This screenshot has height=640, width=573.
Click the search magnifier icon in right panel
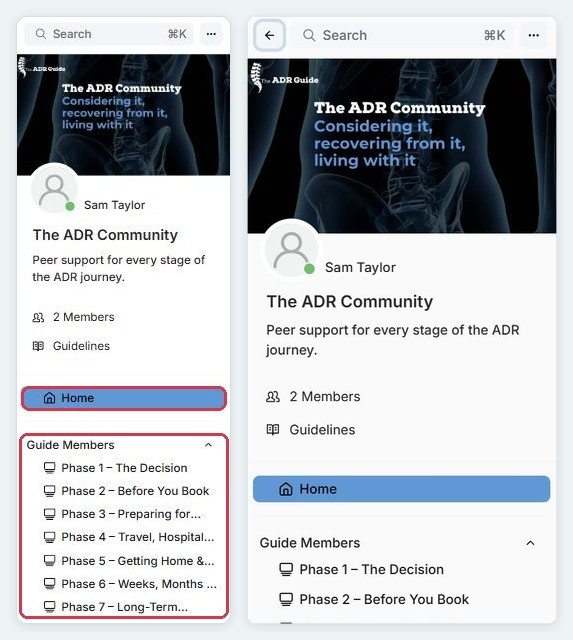(x=309, y=36)
